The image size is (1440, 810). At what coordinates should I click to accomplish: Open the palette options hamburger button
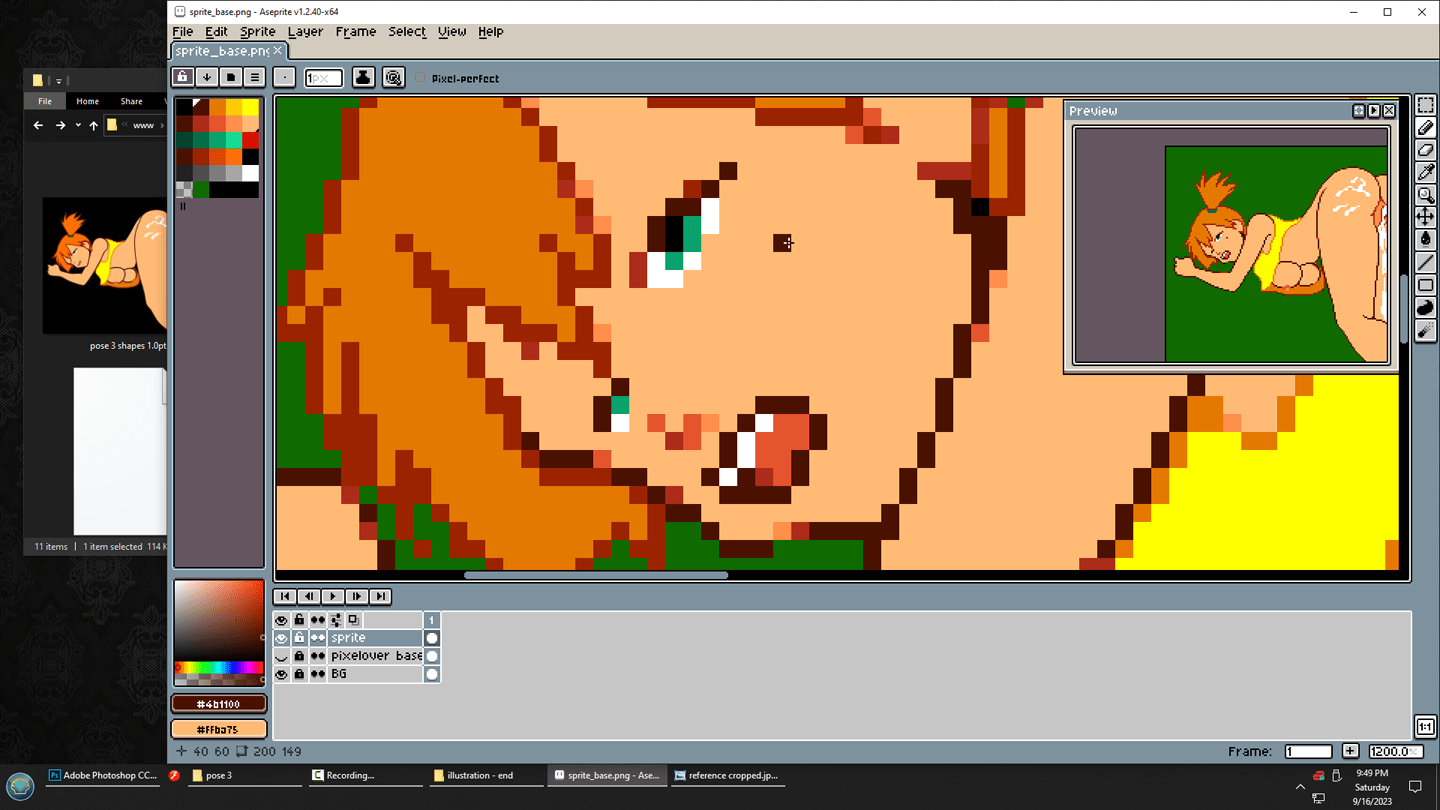point(255,77)
